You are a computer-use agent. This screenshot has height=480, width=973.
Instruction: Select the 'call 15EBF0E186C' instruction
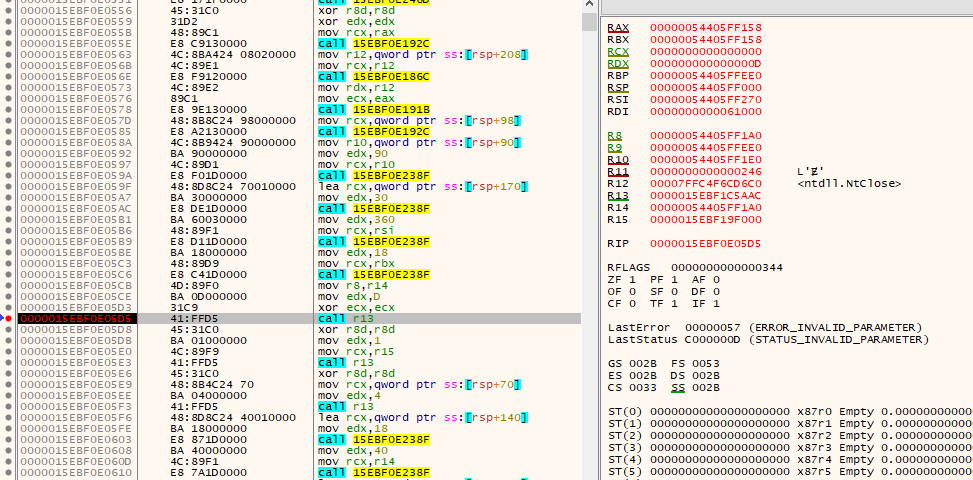click(374, 76)
